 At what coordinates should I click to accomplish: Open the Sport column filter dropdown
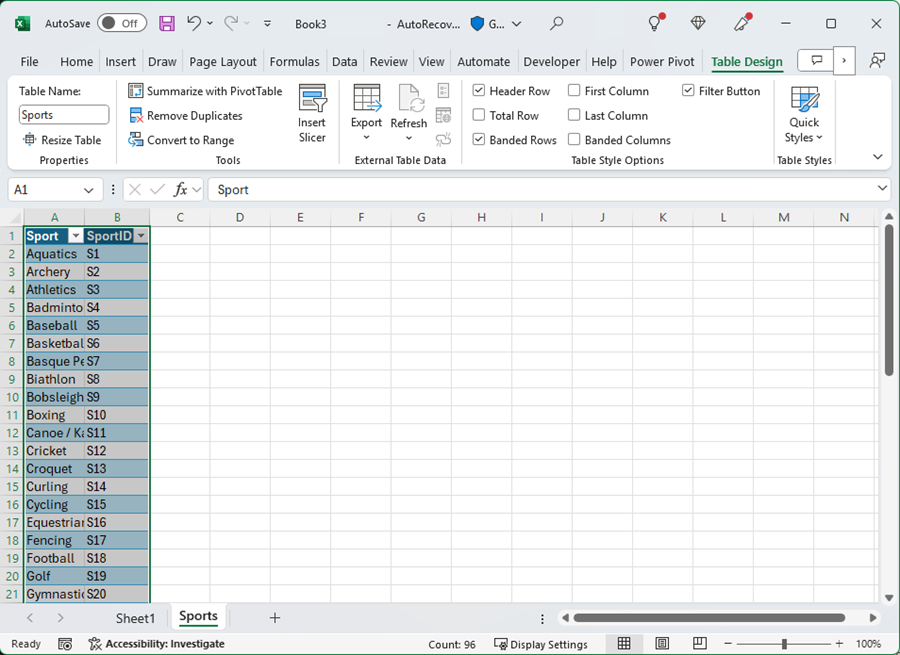[x=76, y=235]
